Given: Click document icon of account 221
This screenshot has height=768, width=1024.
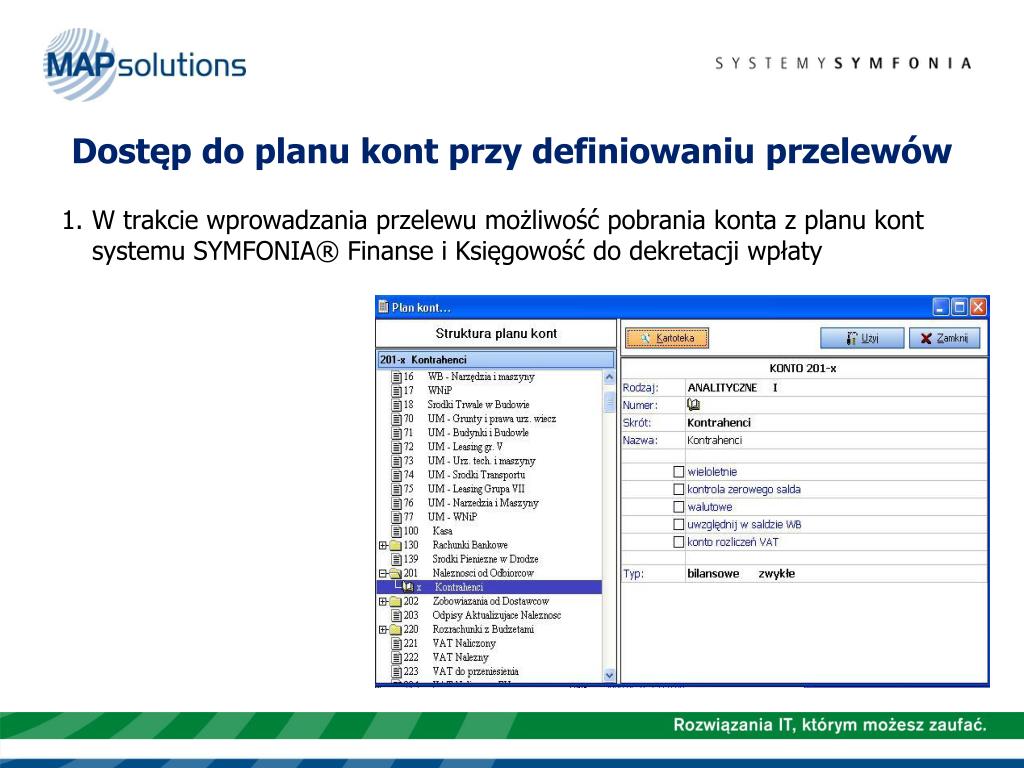Looking at the screenshot, I should 396,643.
